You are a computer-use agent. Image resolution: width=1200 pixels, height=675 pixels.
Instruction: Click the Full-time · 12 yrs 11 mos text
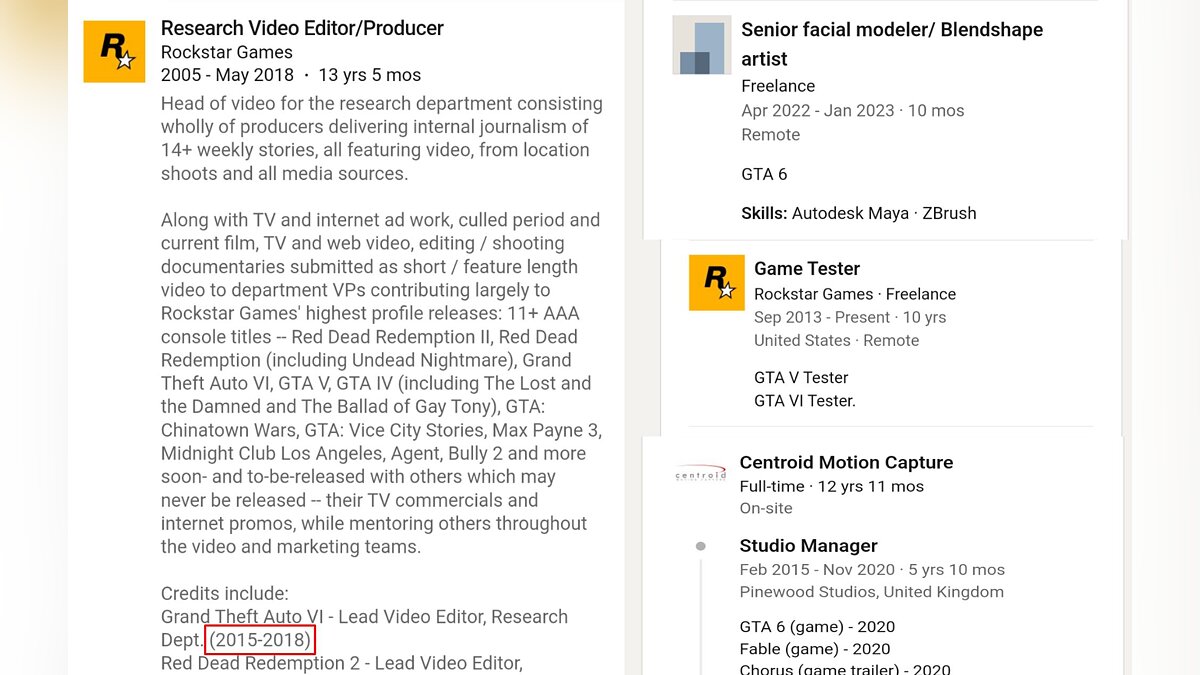tap(831, 486)
